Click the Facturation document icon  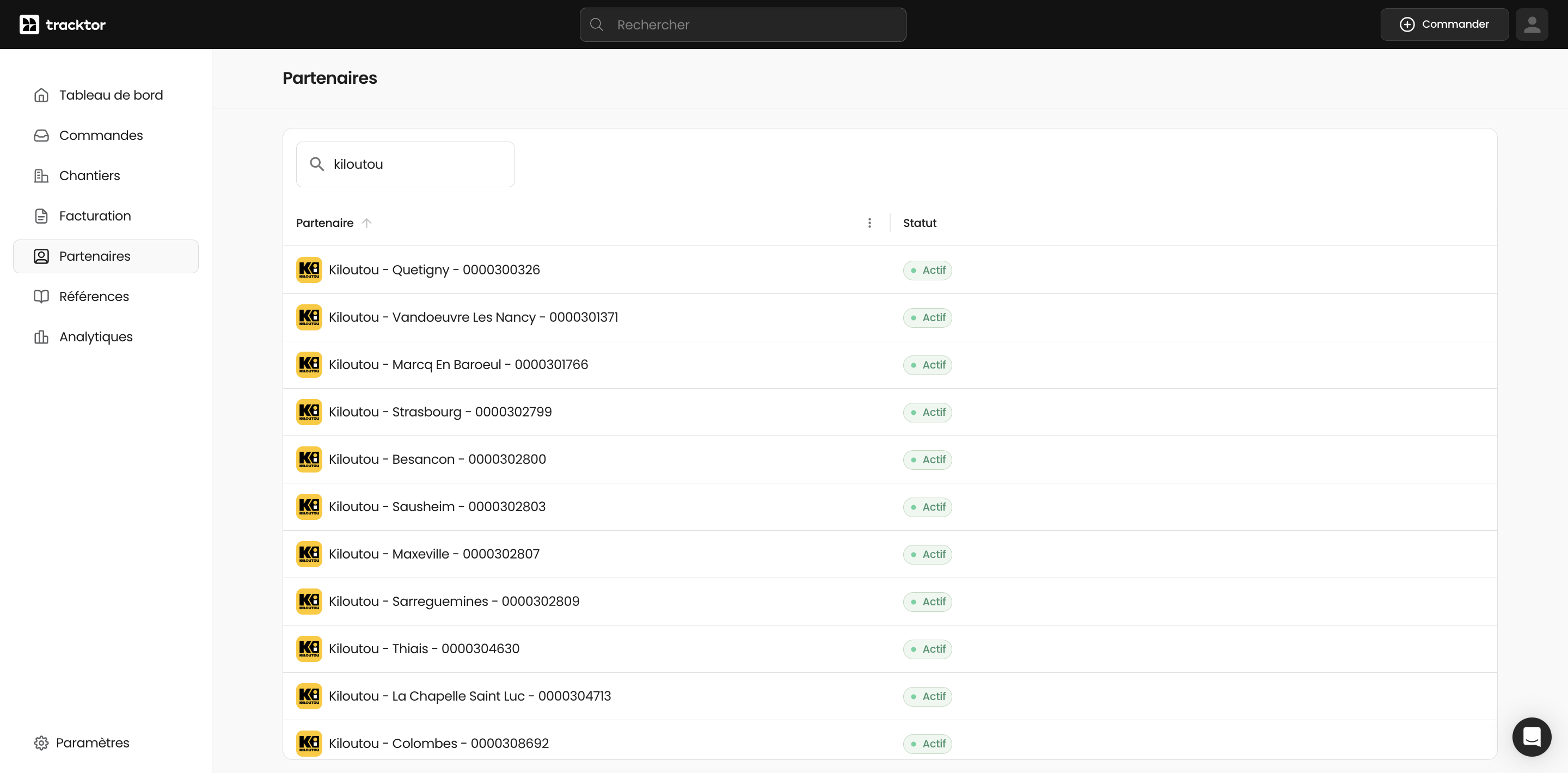click(41, 216)
